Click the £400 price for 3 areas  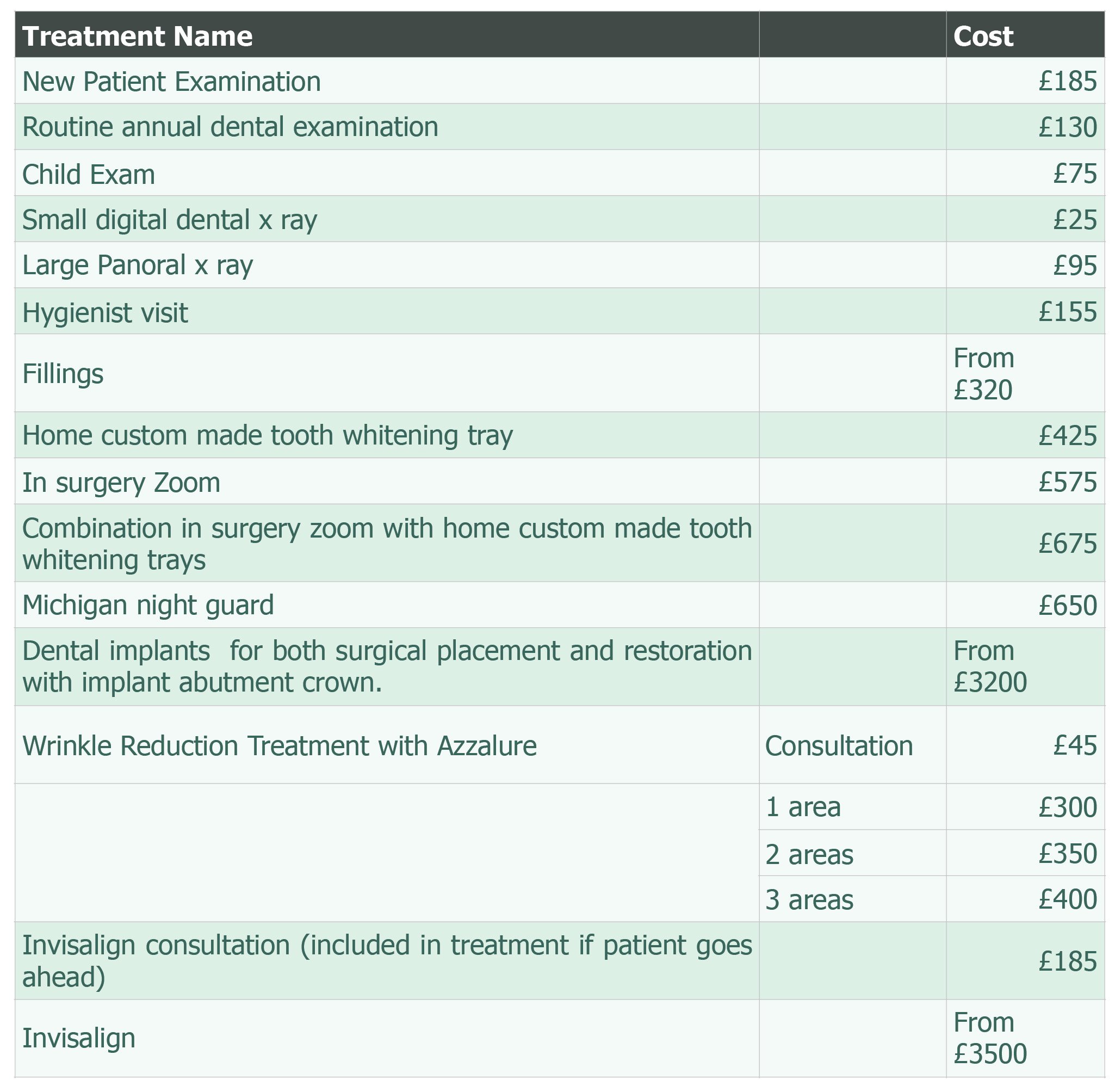point(1068,899)
